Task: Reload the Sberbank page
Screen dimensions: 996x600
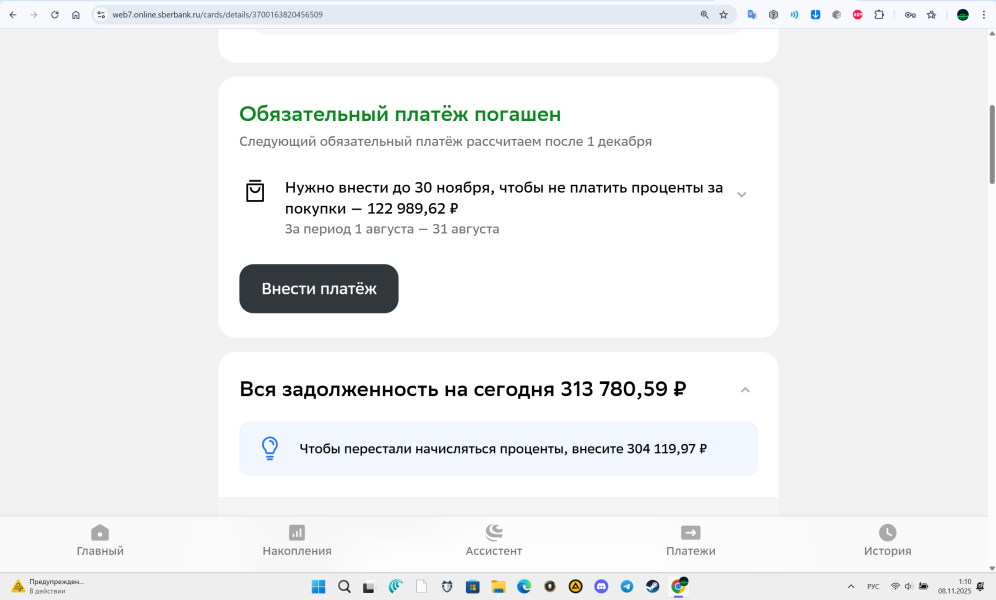Action: (54, 15)
